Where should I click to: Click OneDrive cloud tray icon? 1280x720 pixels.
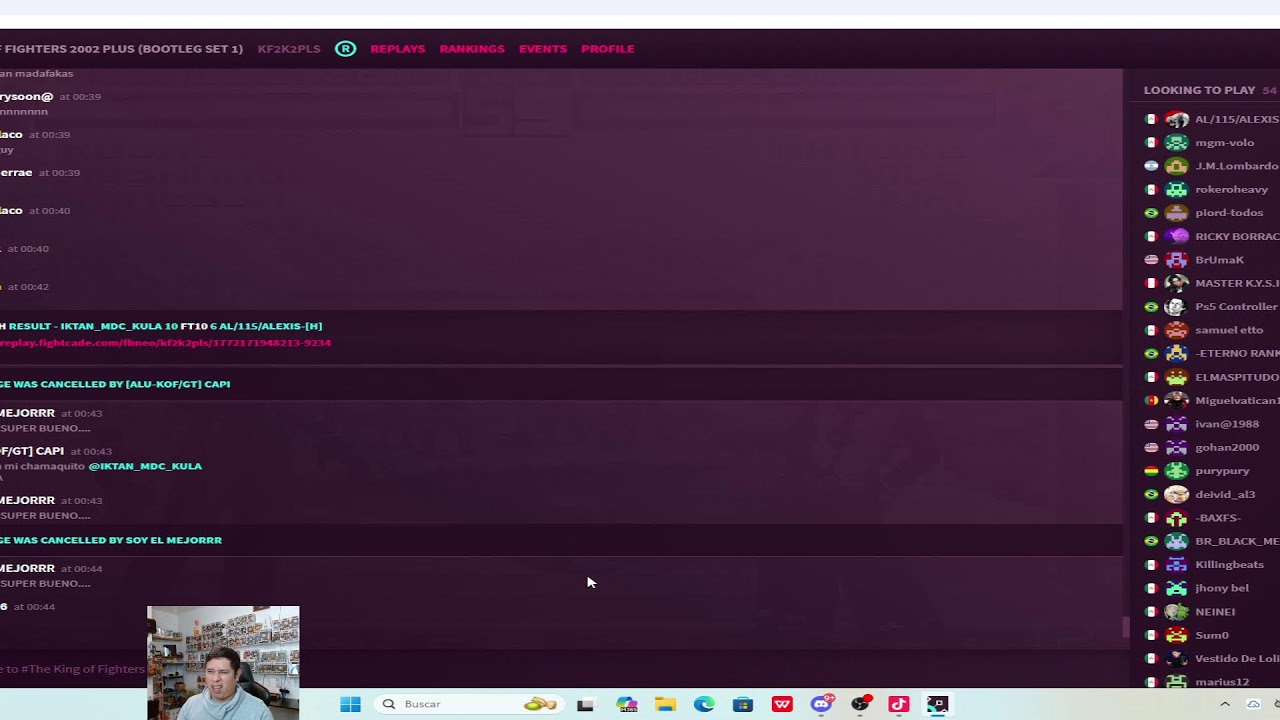[x=1253, y=705]
